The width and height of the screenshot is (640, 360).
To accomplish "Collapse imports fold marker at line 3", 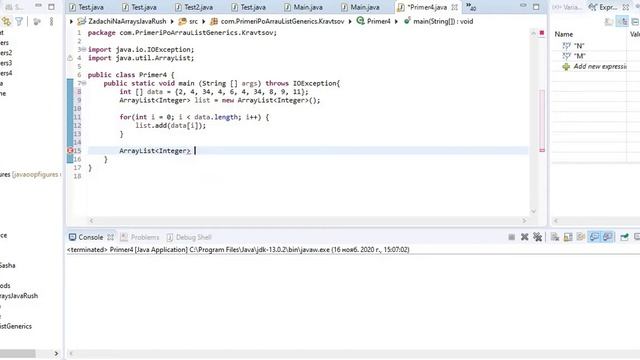I will pos(84,49).
